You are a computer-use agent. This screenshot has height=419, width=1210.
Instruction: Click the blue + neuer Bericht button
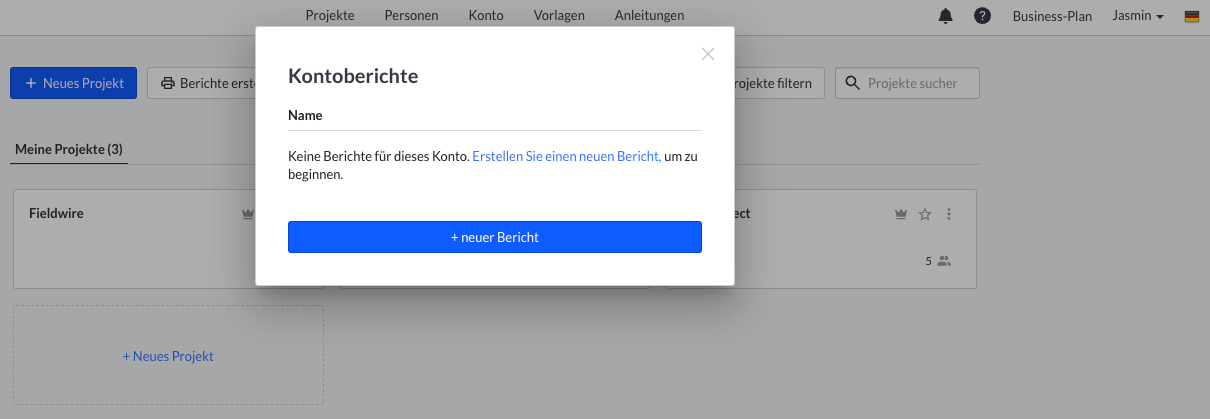[495, 237]
